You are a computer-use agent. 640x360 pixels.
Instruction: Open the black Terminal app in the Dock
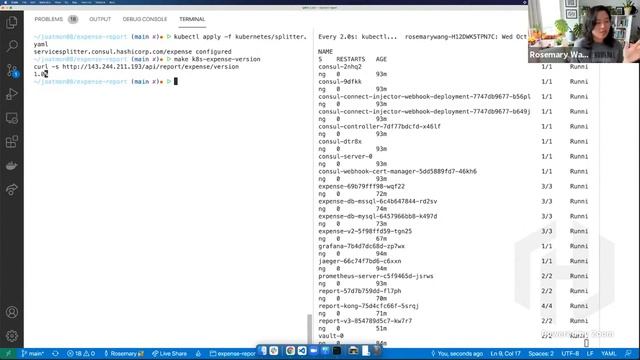tap(337, 350)
